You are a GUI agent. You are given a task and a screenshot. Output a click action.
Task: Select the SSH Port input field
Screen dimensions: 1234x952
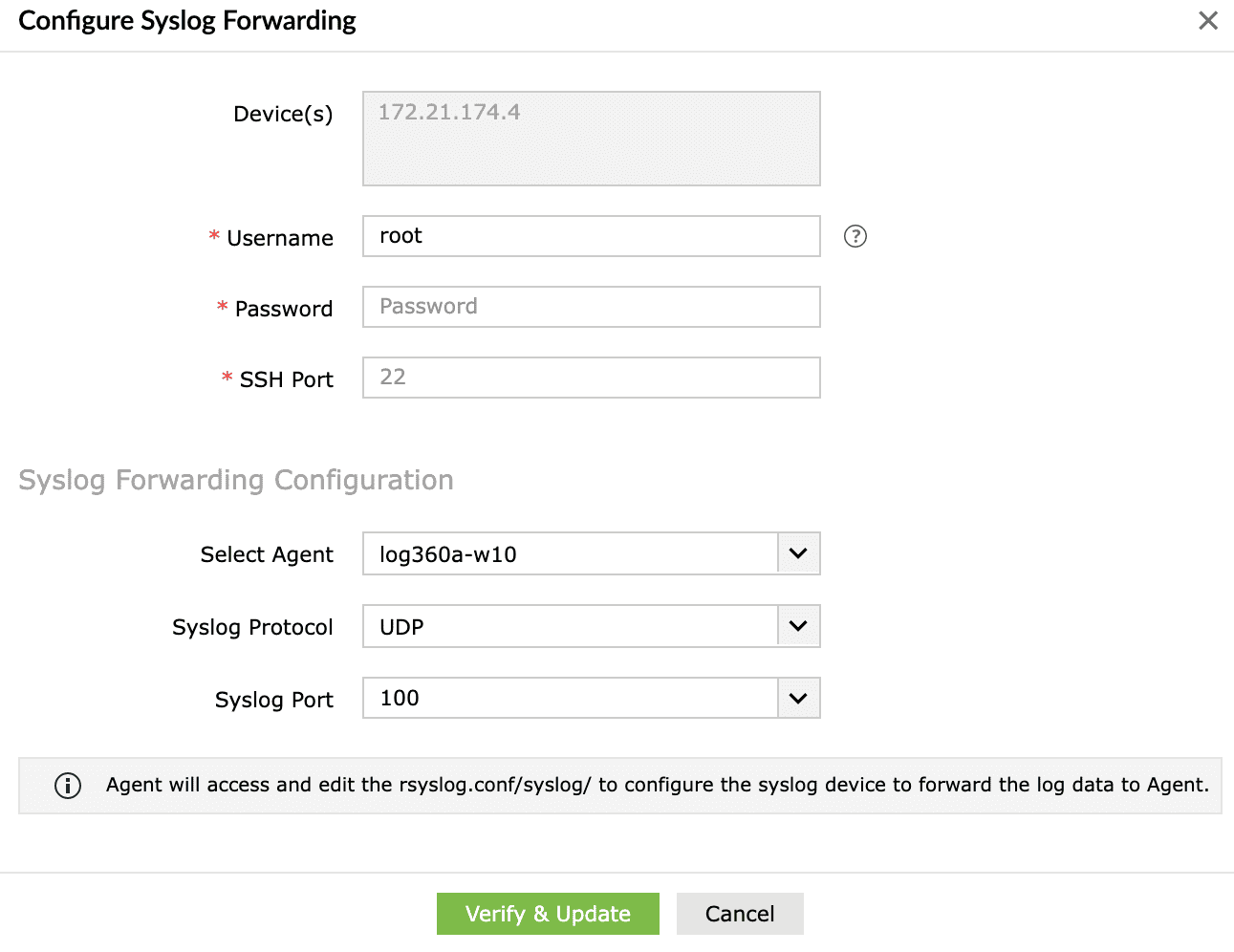591,378
